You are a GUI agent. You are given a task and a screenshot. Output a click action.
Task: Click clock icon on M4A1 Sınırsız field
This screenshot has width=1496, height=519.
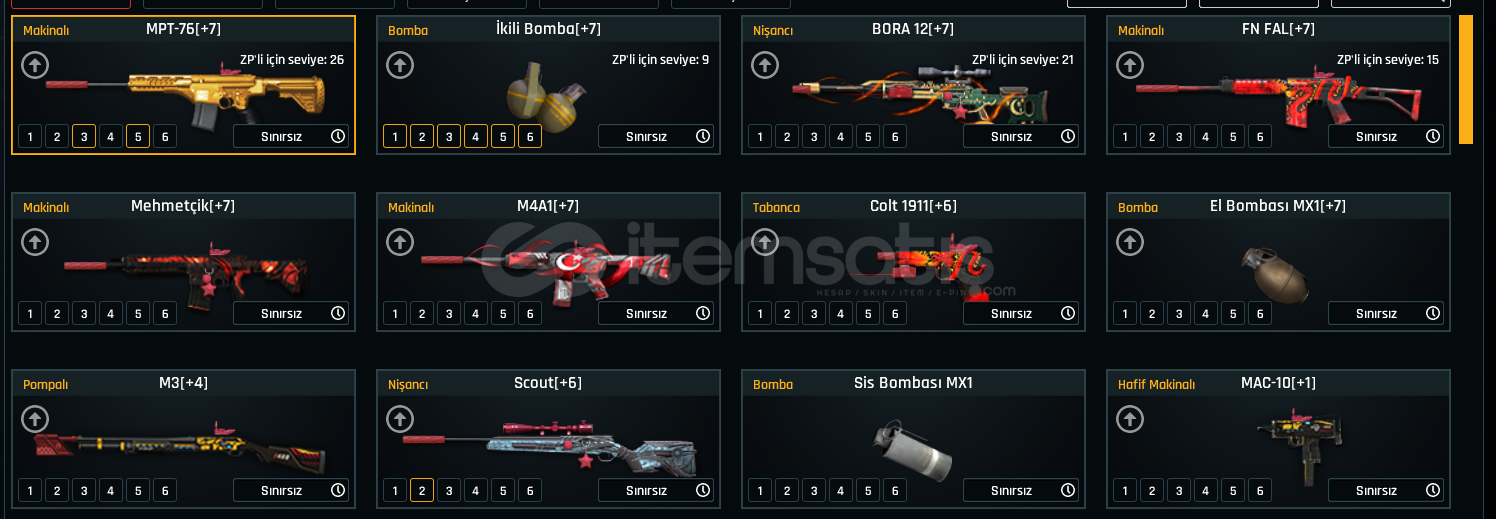coord(703,313)
